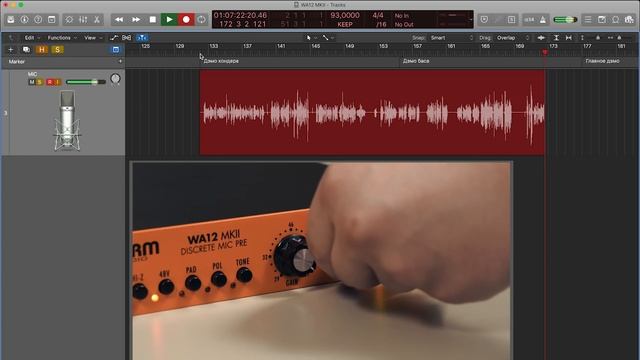640x360 pixels.
Task: Open Editors with the scissors icon
Action: pos(97,20)
